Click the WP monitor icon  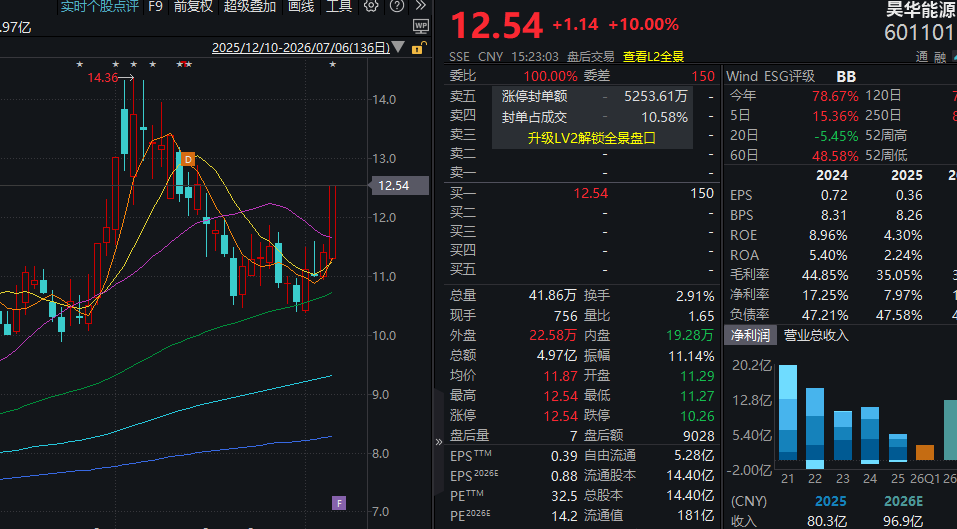[421, 26]
